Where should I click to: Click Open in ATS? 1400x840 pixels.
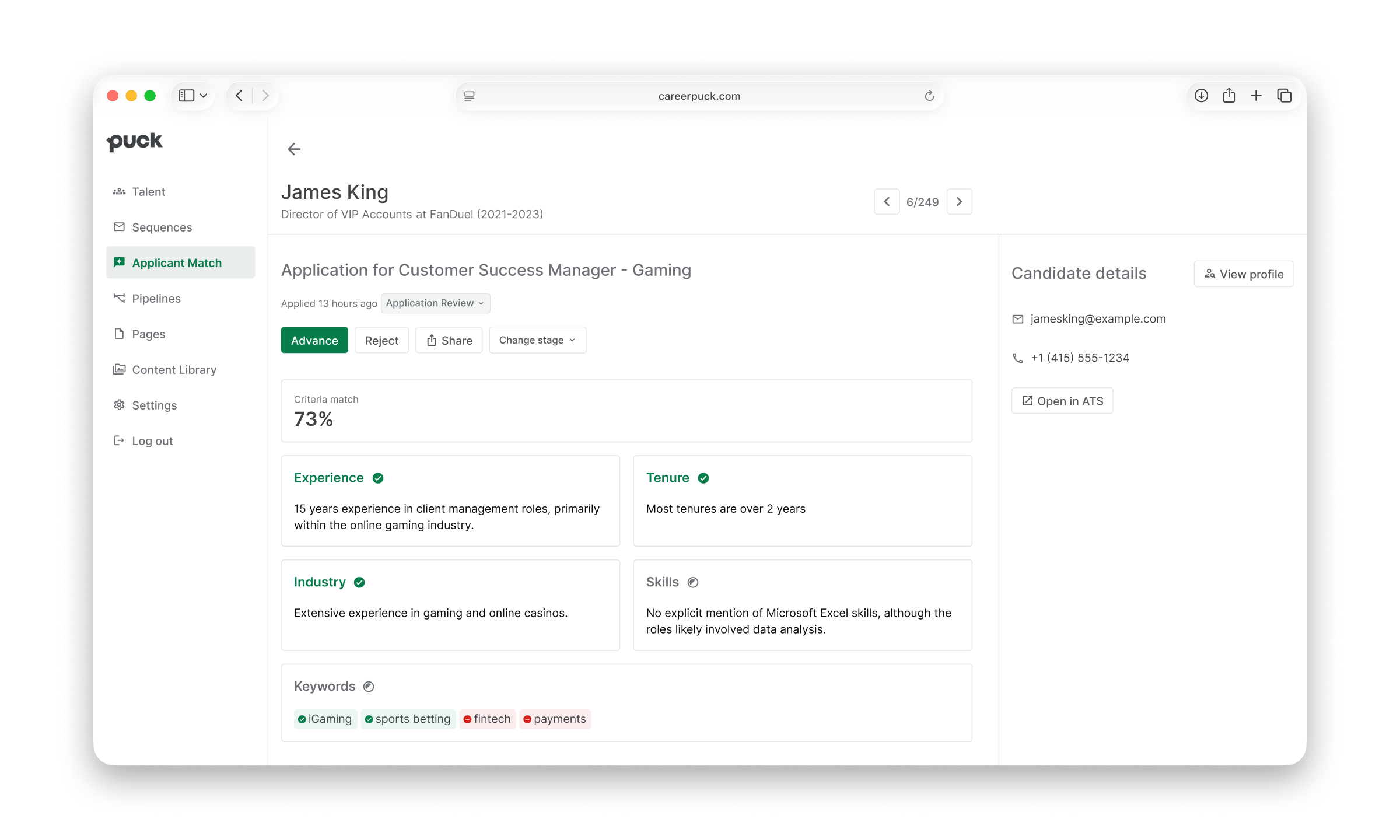pos(1062,401)
